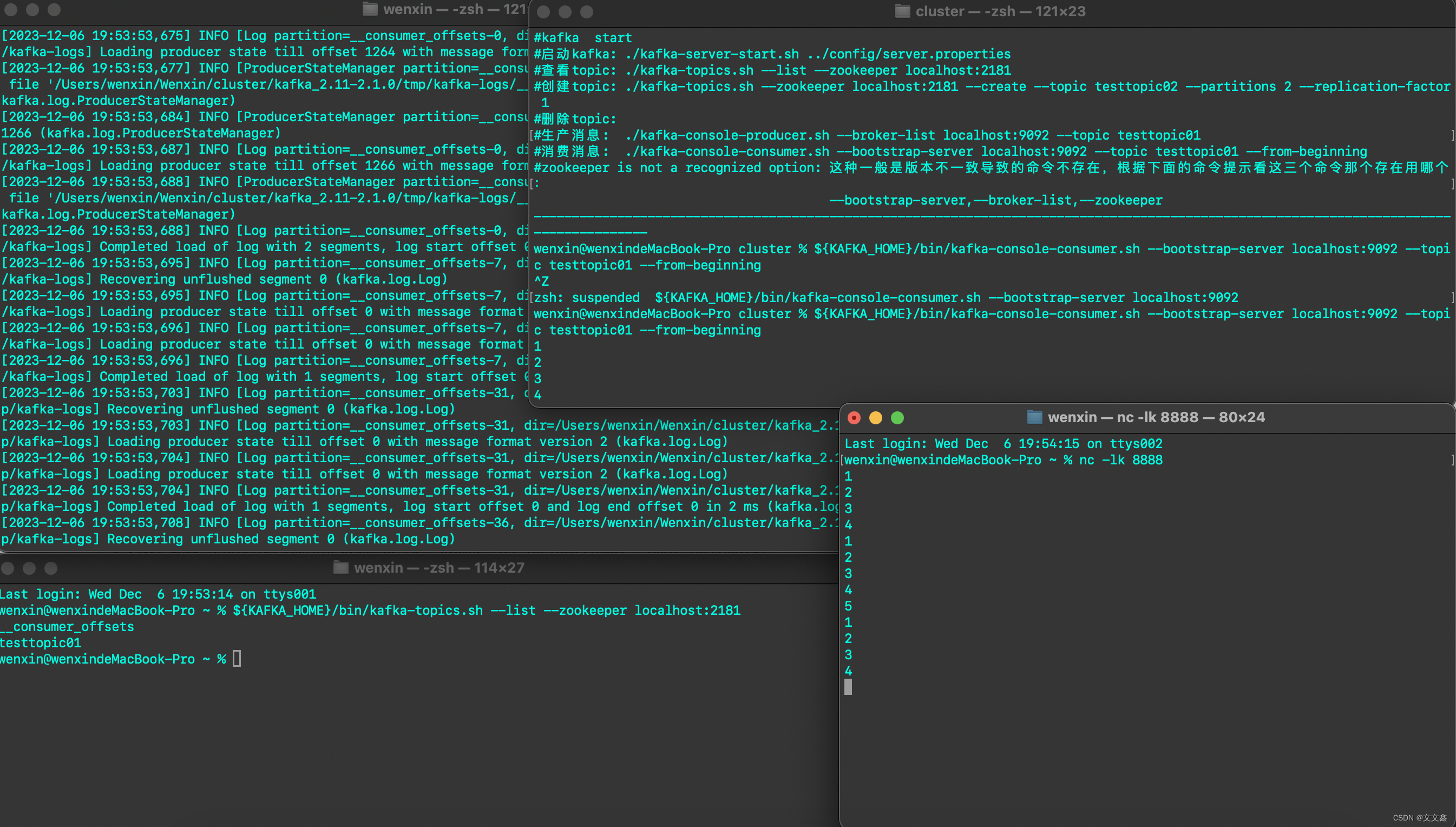Click folder icon in top-left wenxin window title
The image size is (1456, 827).
[370, 9]
